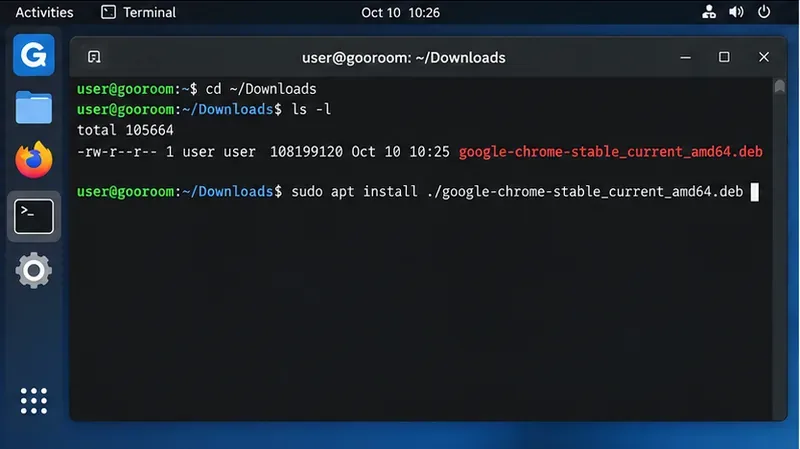This screenshot has height=449, width=800.
Task: Click the Activities button
Action: coord(44,12)
